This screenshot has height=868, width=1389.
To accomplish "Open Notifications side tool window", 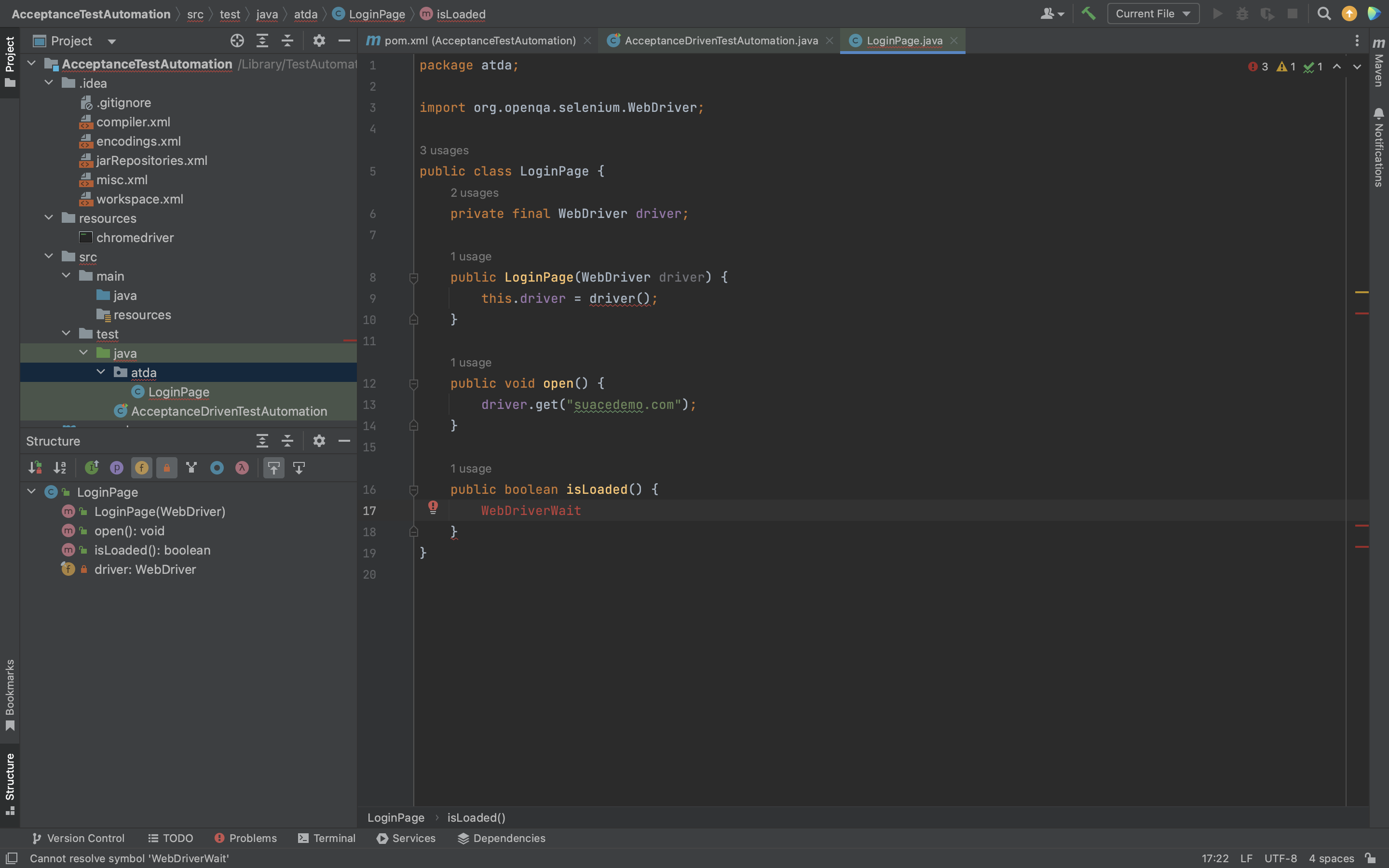I will pyautogui.click(x=1379, y=147).
